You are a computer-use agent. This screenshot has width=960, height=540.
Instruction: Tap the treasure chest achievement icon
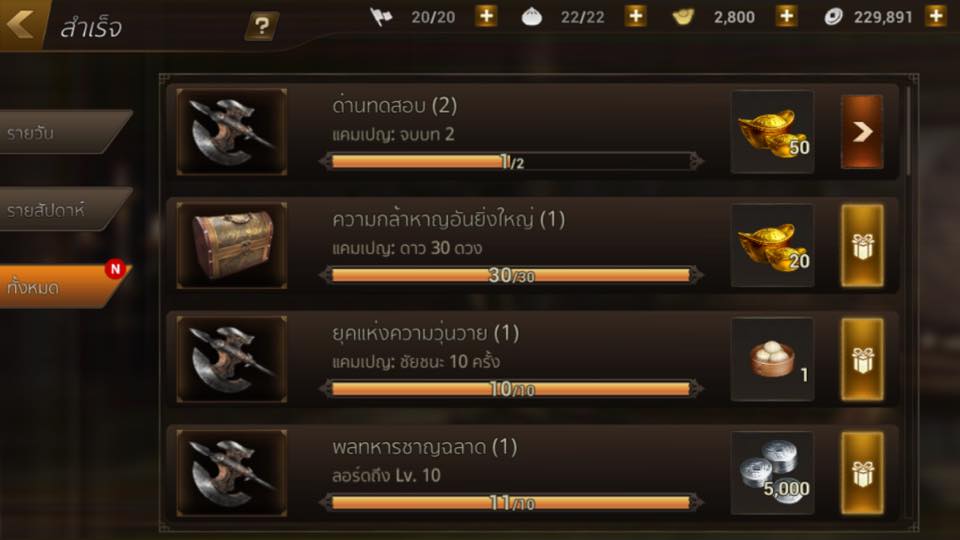coord(231,246)
